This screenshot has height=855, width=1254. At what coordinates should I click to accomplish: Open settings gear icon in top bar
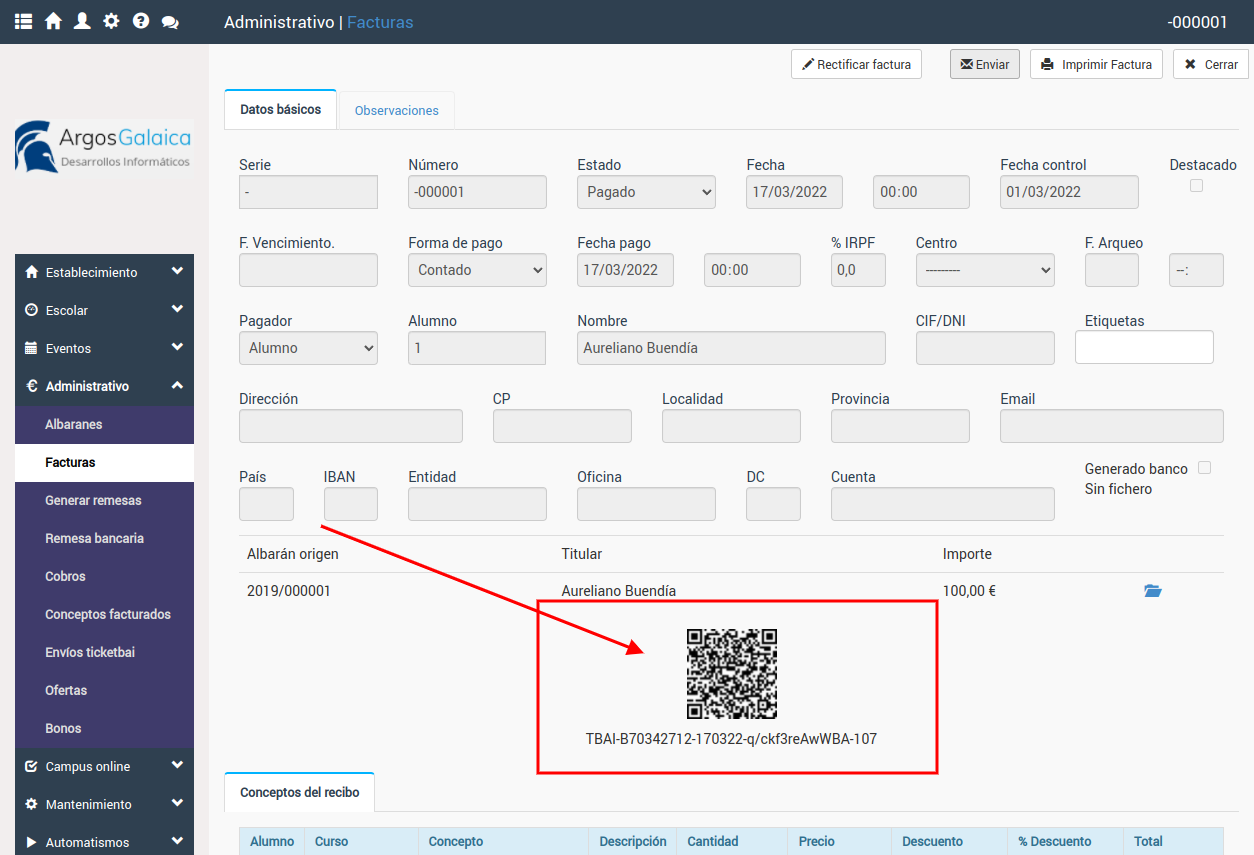click(111, 21)
